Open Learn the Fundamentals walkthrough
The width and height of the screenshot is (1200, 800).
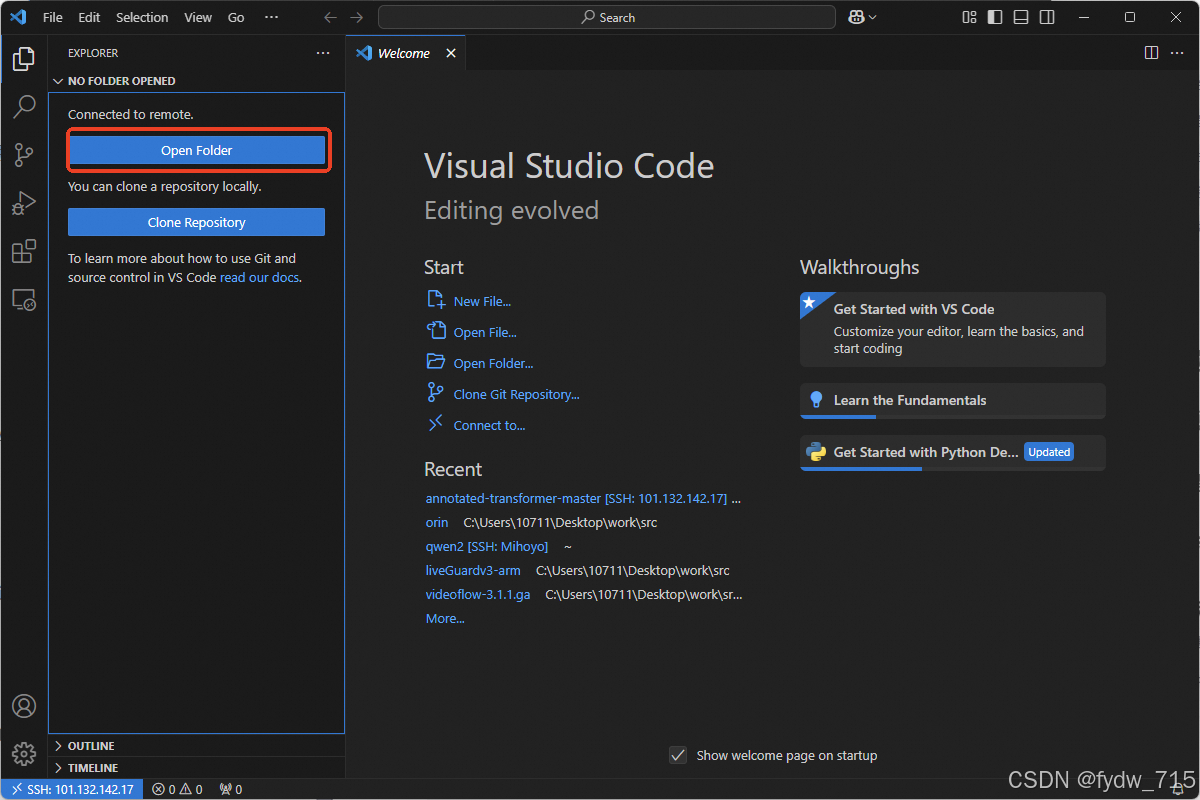tap(953, 400)
